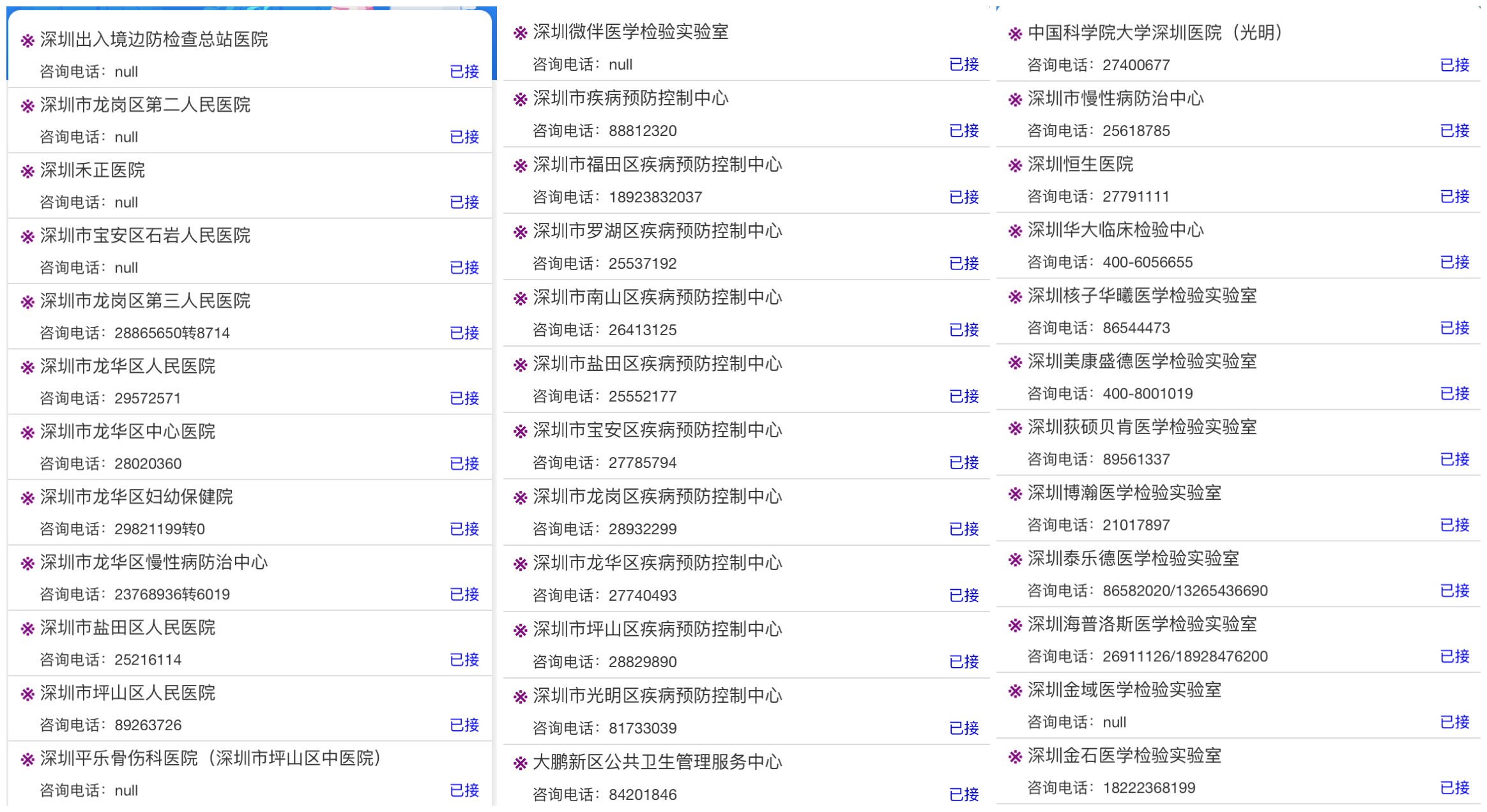Click the asterisk icon beside 深圳微伴医学检验实验室
The width and height of the screenshot is (1487, 812).
(x=521, y=33)
